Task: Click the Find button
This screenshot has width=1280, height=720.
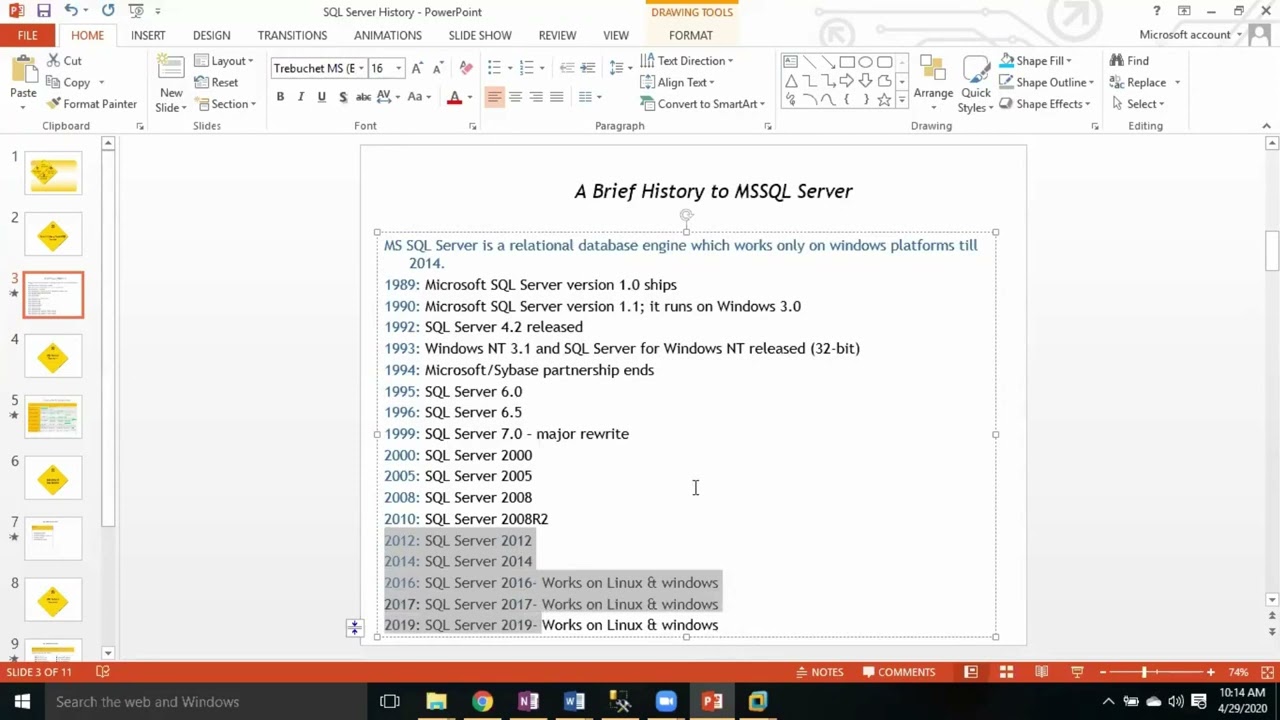Action: (x=1130, y=61)
